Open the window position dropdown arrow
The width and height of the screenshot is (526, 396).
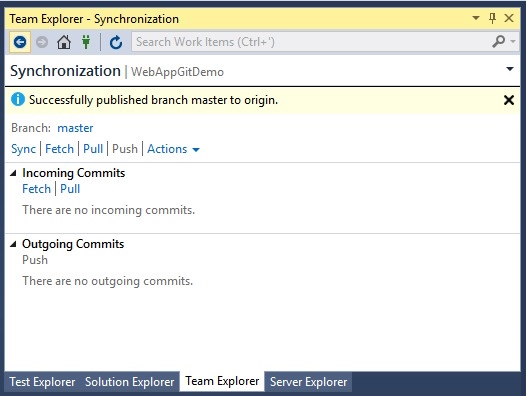click(476, 18)
